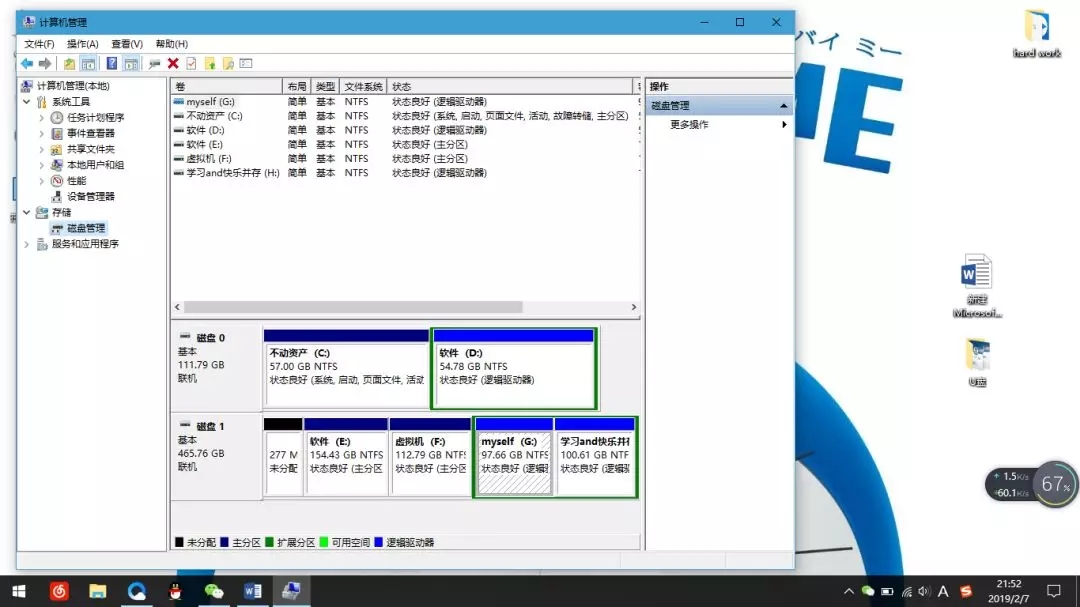1080x607 pixels.
Task: Click the 类型 column header
Action: tap(325, 86)
